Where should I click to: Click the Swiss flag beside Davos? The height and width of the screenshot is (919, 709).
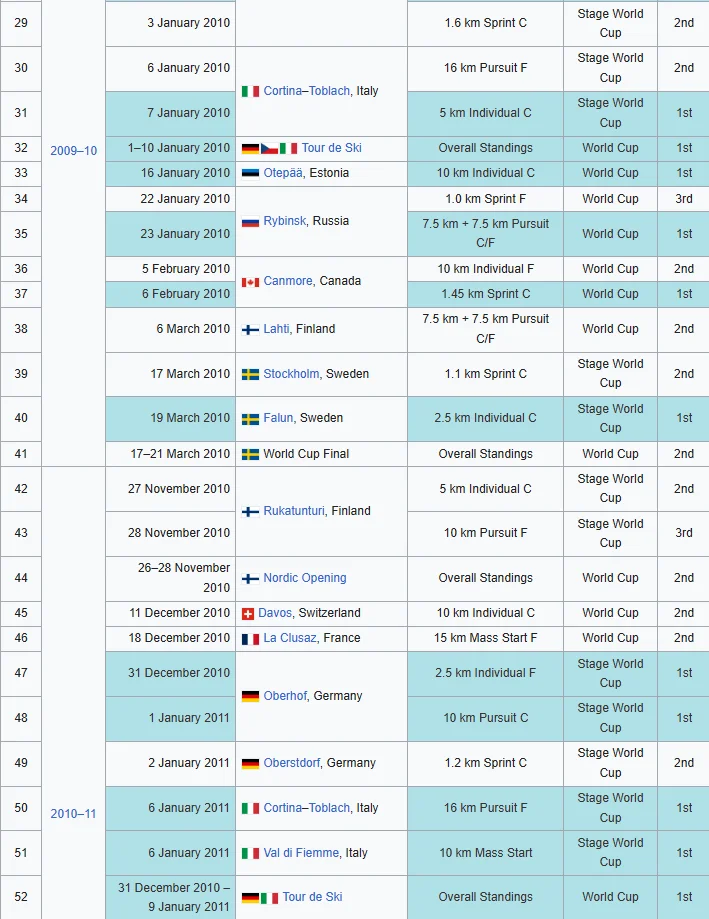click(248, 614)
